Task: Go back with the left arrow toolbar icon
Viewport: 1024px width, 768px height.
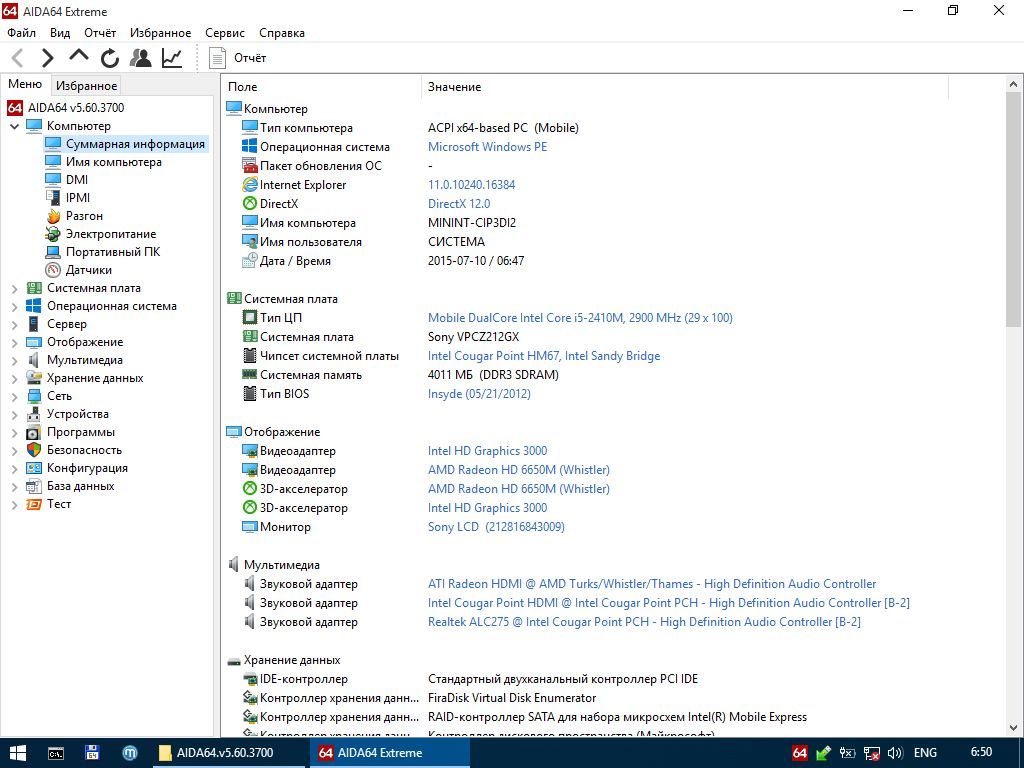Action: [18, 58]
